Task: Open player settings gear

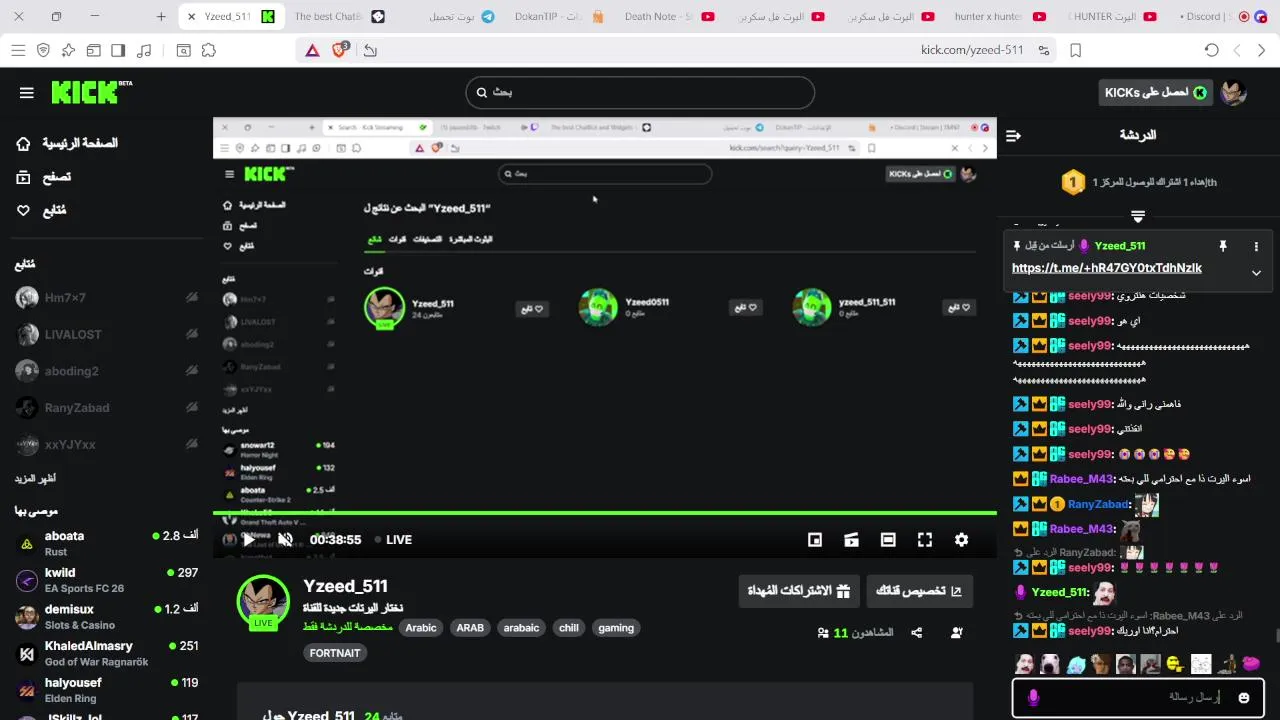Action: click(x=961, y=540)
